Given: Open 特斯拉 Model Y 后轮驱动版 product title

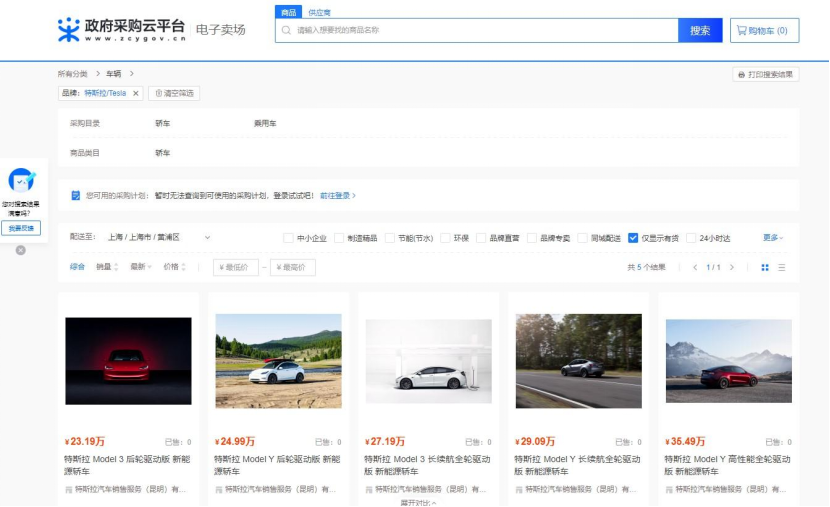Looking at the screenshot, I should tap(277, 465).
